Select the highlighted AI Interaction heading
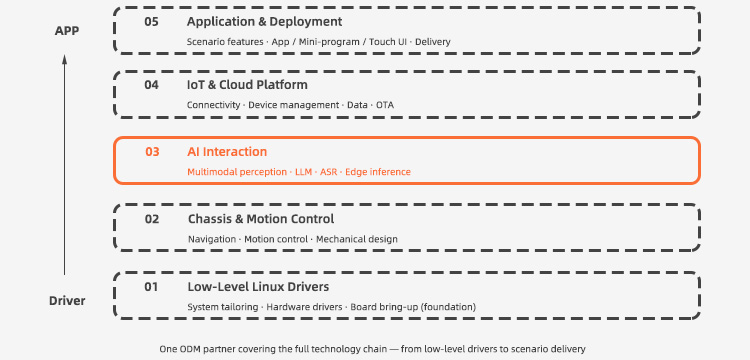750x360 pixels. (227, 152)
